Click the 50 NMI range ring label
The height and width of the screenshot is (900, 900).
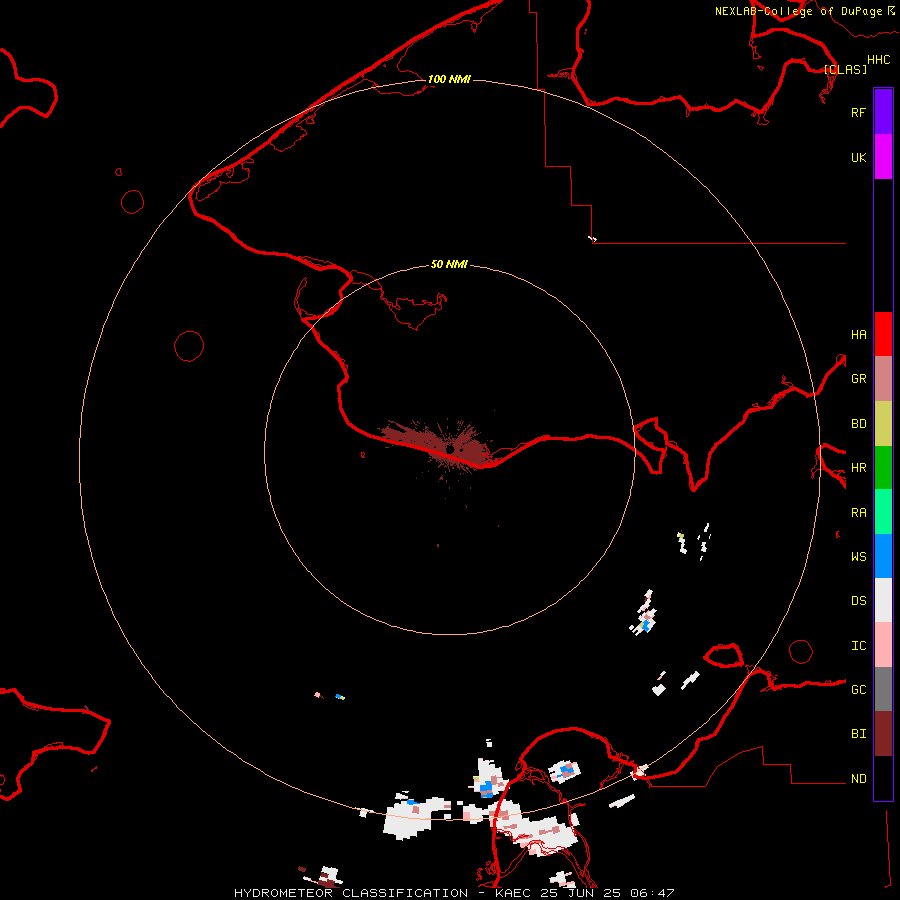click(x=449, y=264)
